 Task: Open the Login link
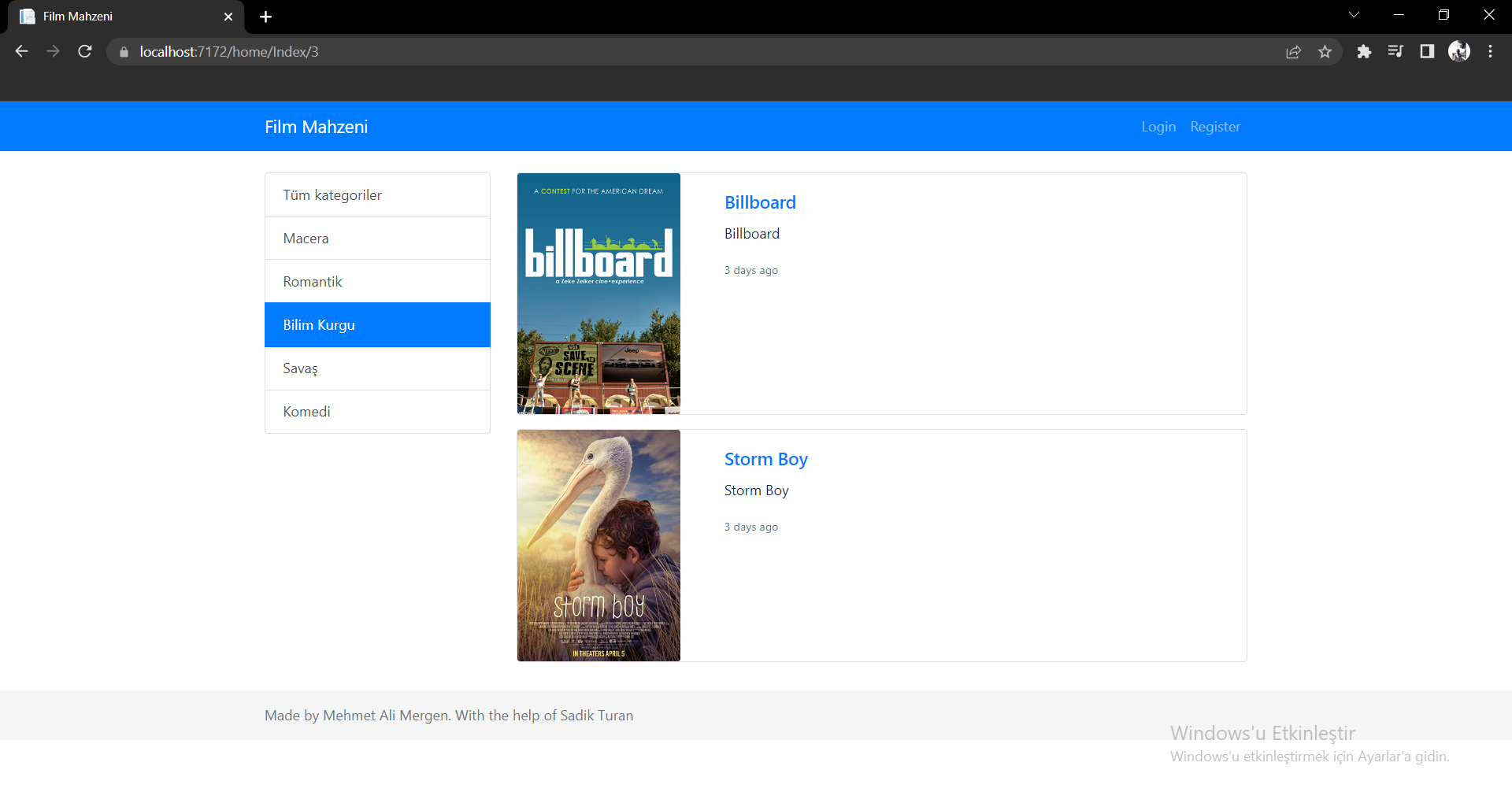click(1158, 126)
